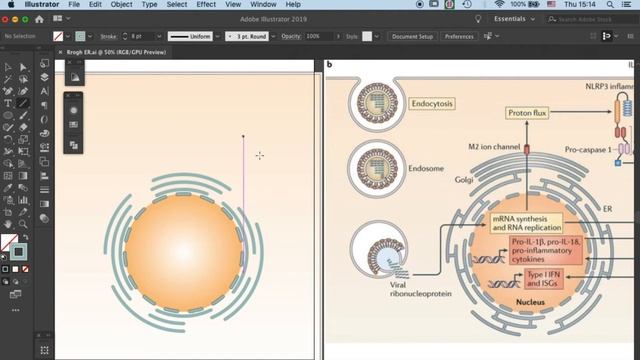This screenshot has width=640, height=360.
Task: Select the Selection tool arrow
Action: 8,67
